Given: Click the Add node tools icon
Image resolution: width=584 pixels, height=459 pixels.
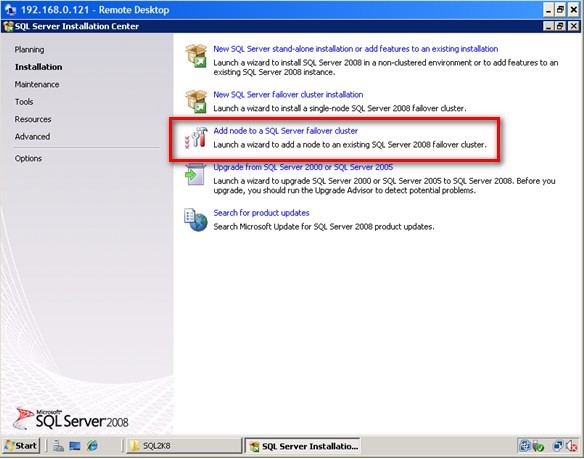Looking at the screenshot, I should click(196, 137).
